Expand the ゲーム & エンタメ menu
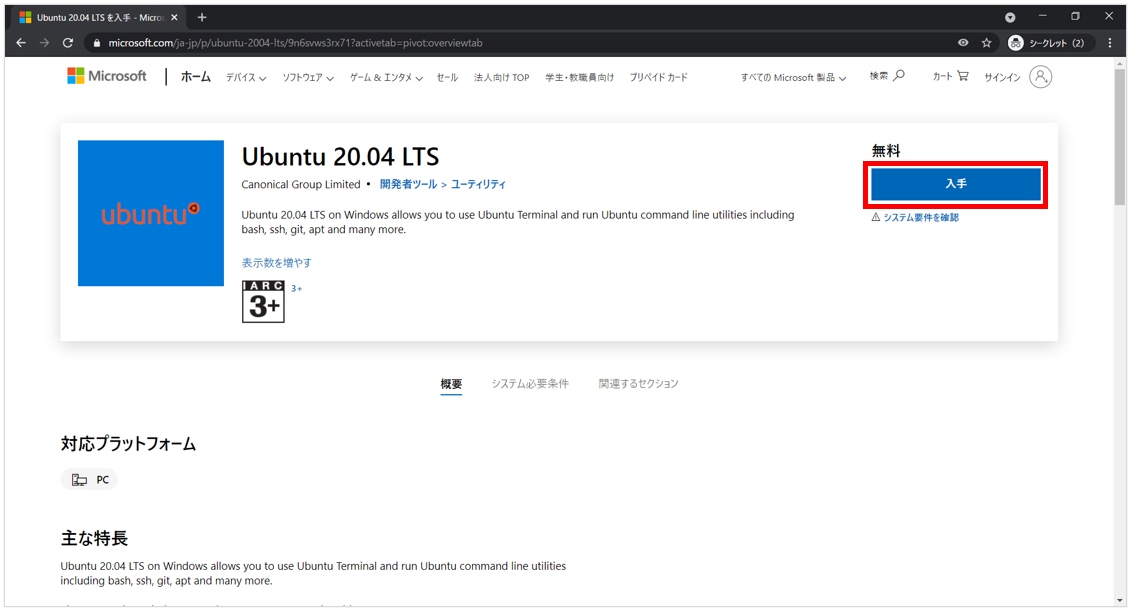1133x613 pixels. [386, 77]
